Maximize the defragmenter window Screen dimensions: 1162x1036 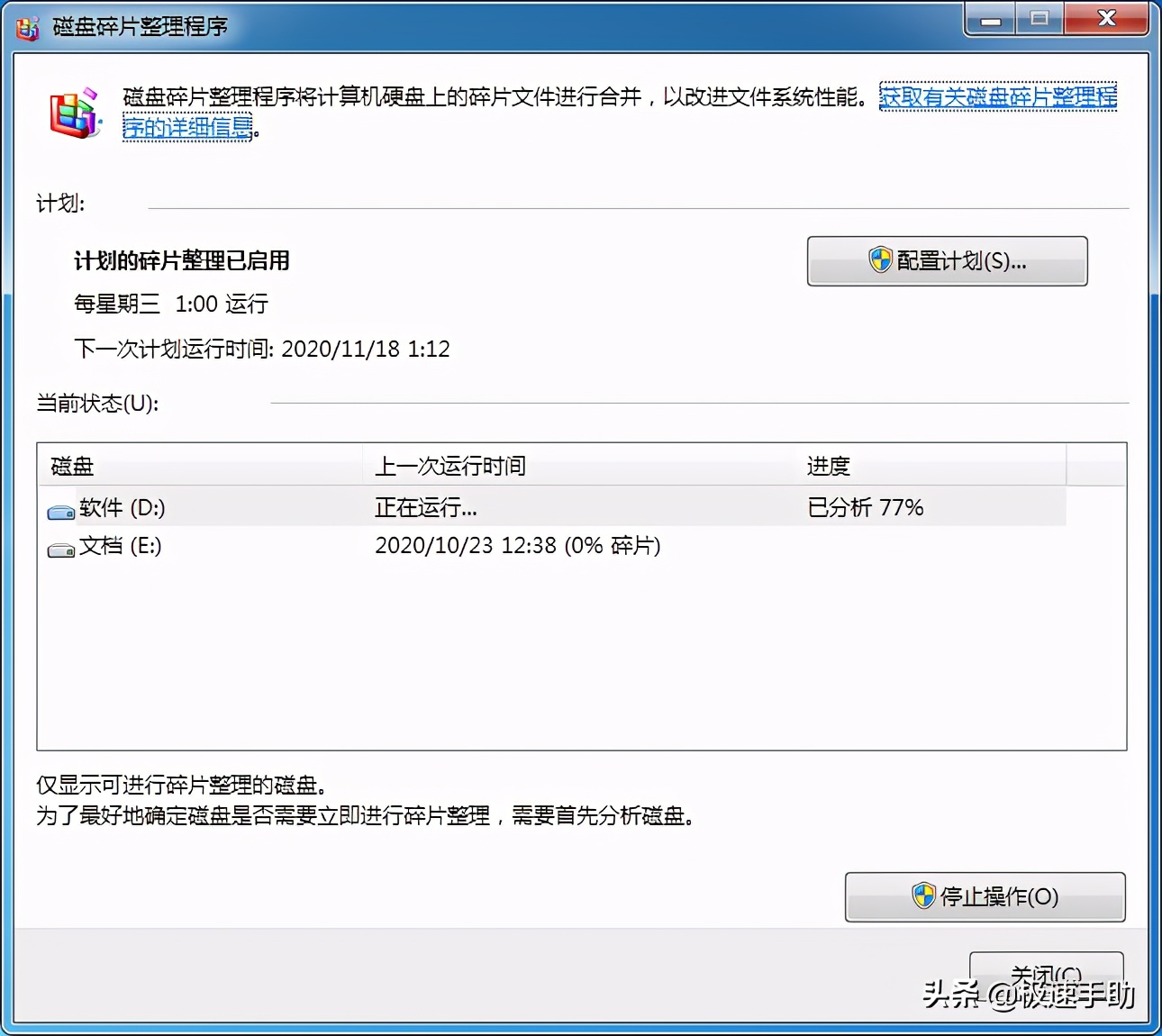1039,19
